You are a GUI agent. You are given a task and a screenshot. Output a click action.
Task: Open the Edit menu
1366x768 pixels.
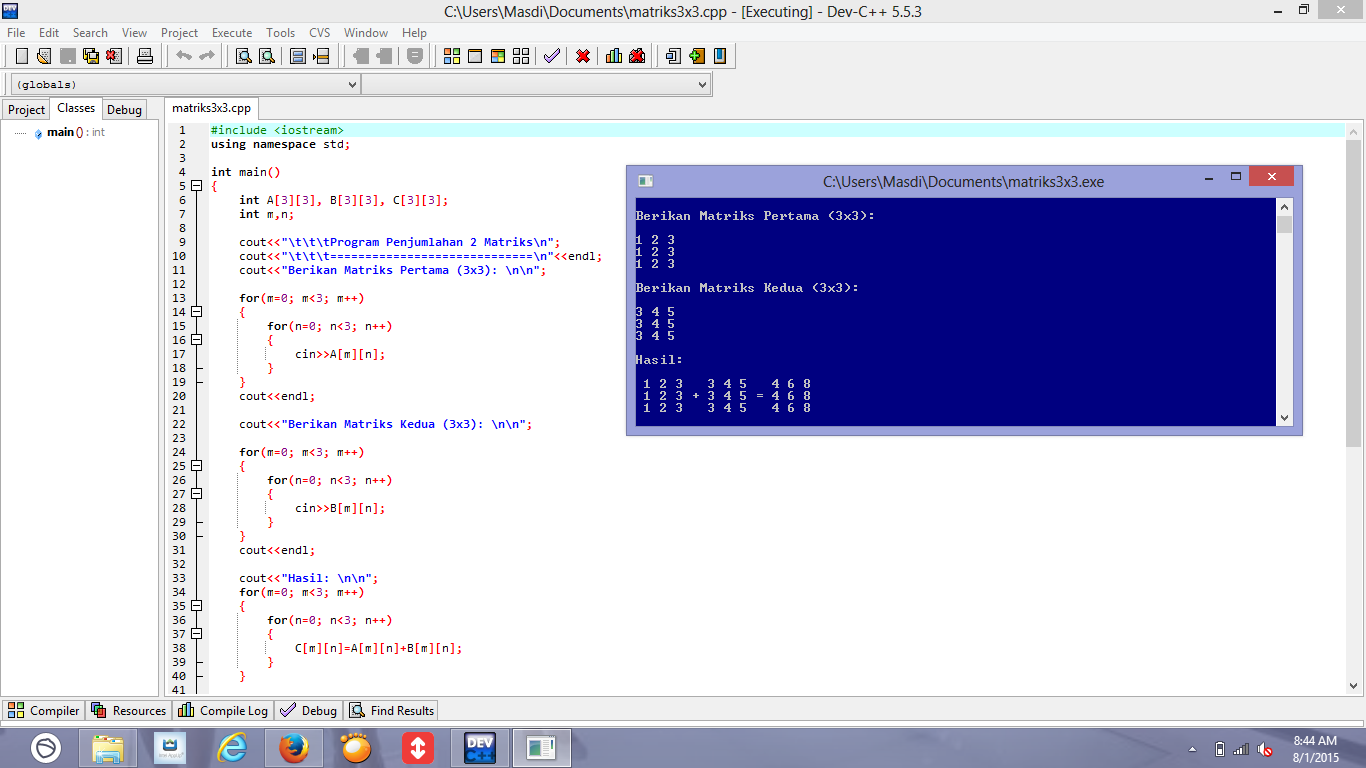pyautogui.click(x=49, y=33)
